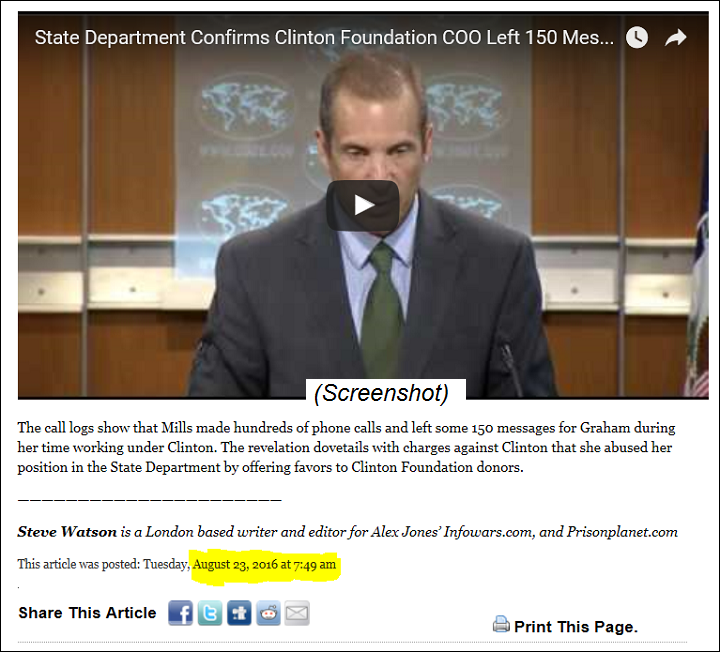Click the Digg share icon
This screenshot has width=720, height=652.
(239, 613)
